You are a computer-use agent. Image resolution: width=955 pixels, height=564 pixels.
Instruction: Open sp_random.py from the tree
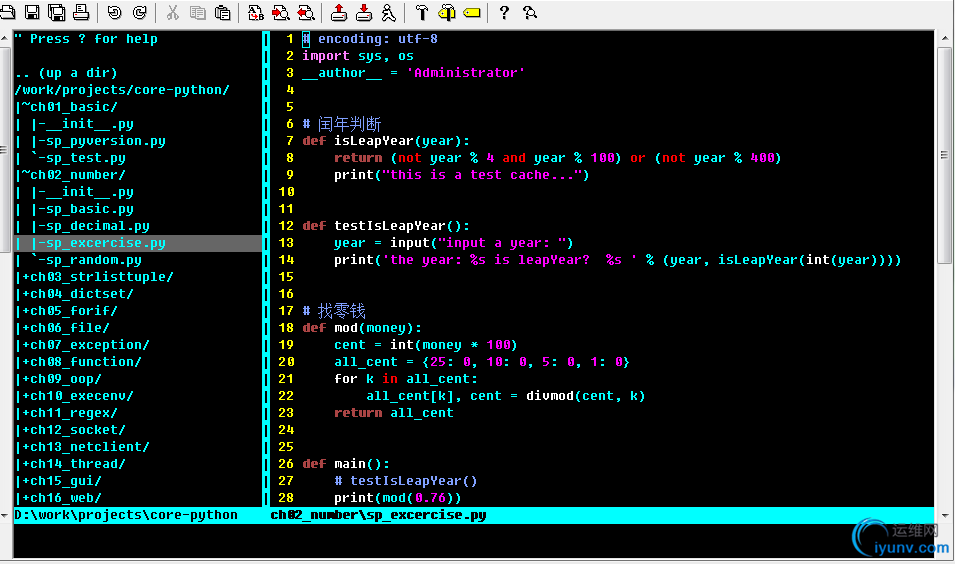[x=86, y=260]
